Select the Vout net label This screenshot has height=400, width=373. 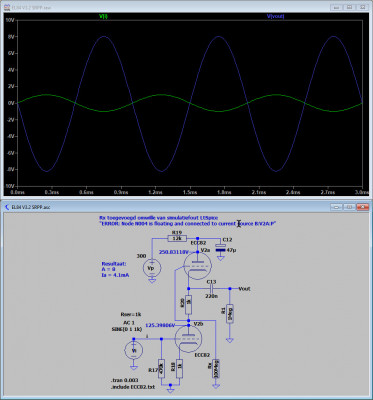(x=244, y=289)
